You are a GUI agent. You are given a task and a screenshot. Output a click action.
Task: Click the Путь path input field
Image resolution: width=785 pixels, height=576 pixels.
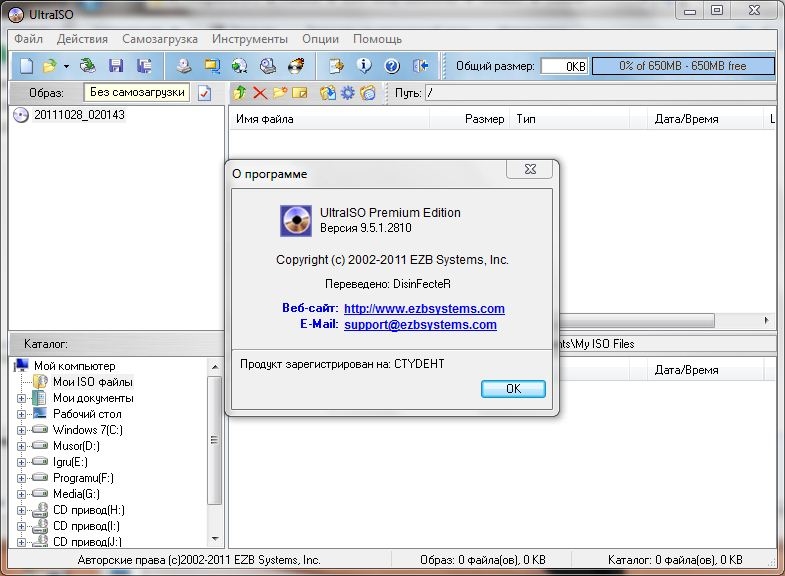(x=600, y=93)
